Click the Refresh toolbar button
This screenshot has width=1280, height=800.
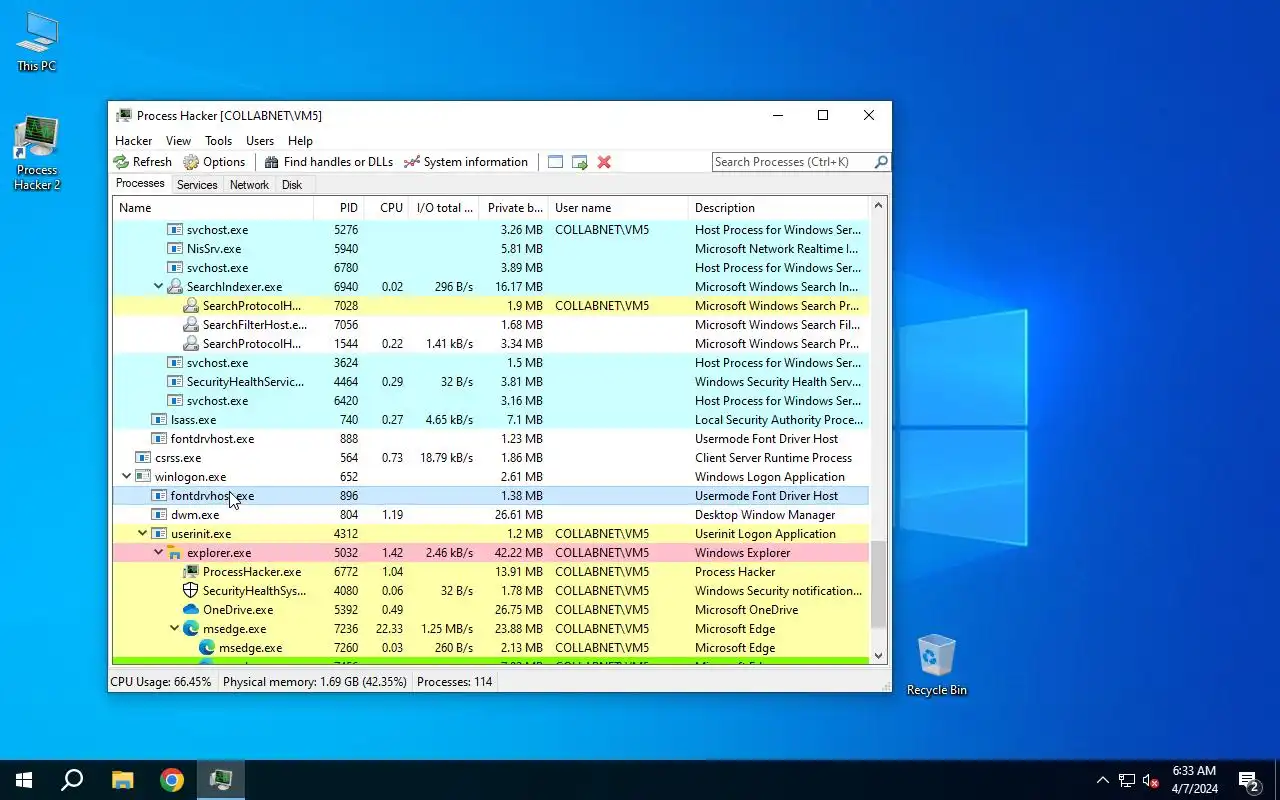coord(142,162)
